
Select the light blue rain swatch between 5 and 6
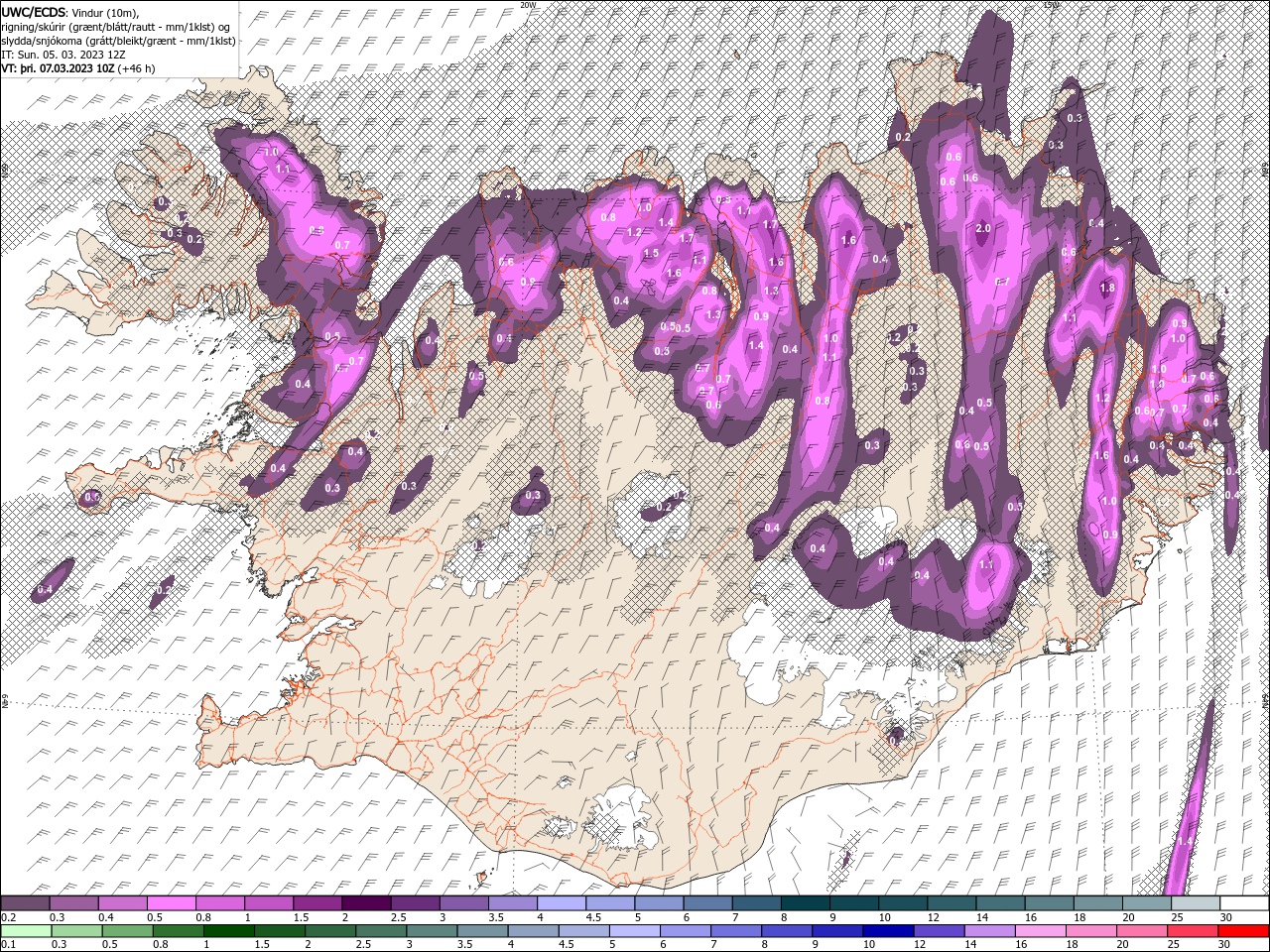636,931
